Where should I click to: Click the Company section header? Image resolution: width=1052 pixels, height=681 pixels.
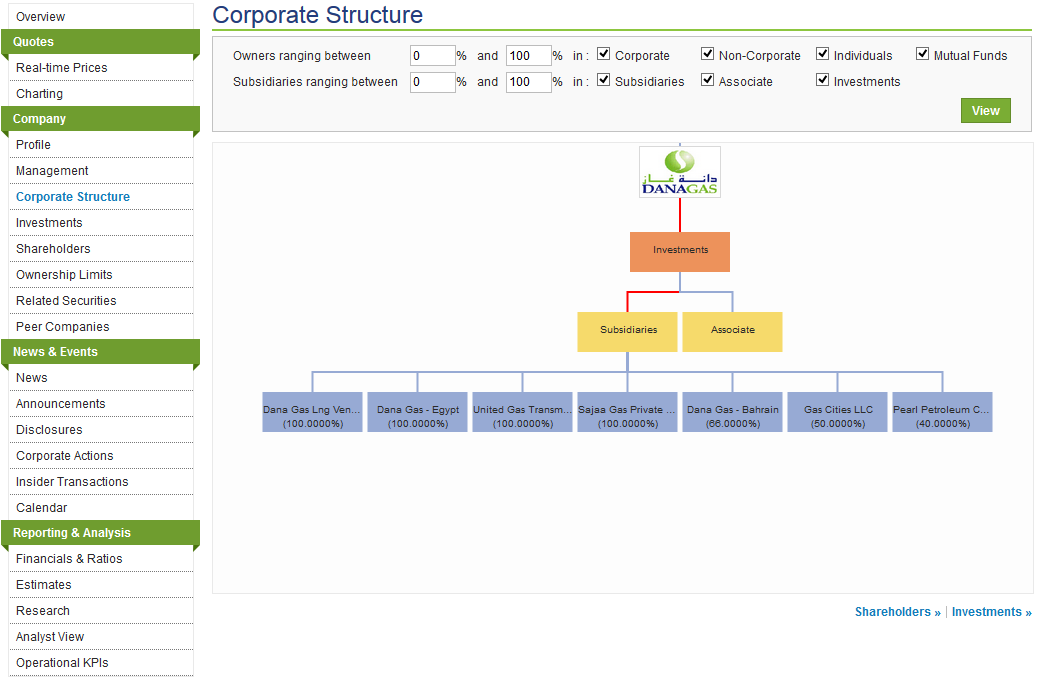(x=101, y=119)
